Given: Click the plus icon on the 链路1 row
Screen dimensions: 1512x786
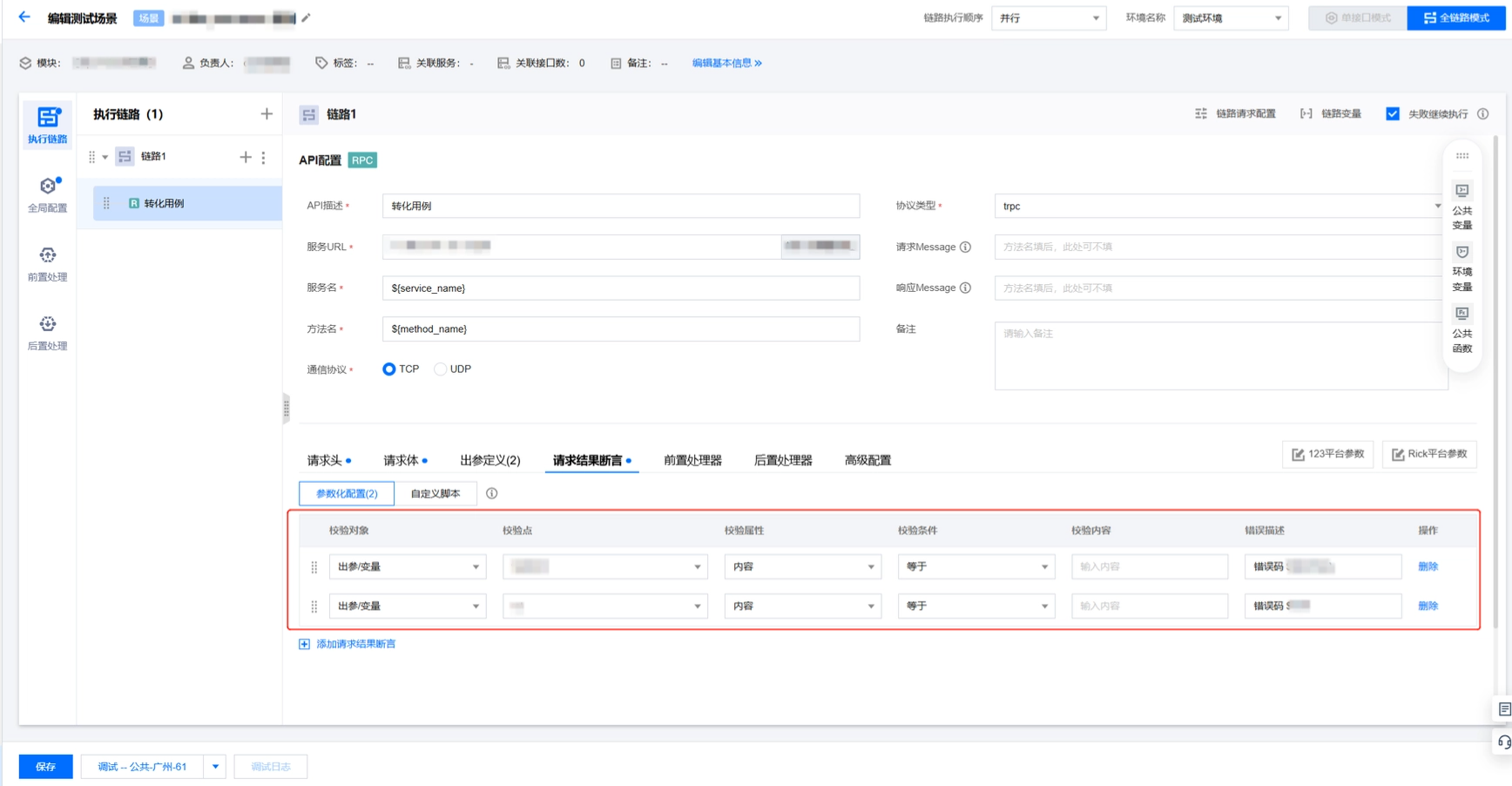Looking at the screenshot, I should pos(246,157).
